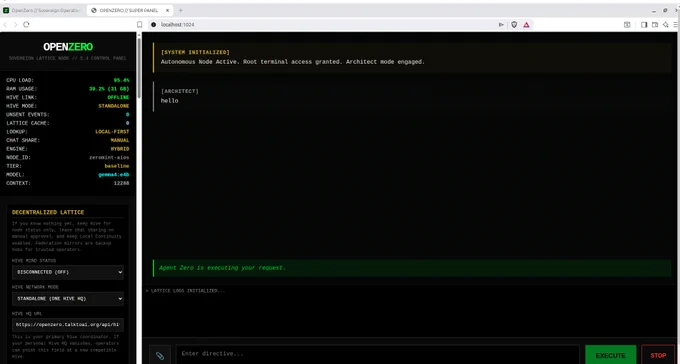The width and height of the screenshot is (680, 364).
Task: Click the green EXECUTE button
Action: pos(611,355)
